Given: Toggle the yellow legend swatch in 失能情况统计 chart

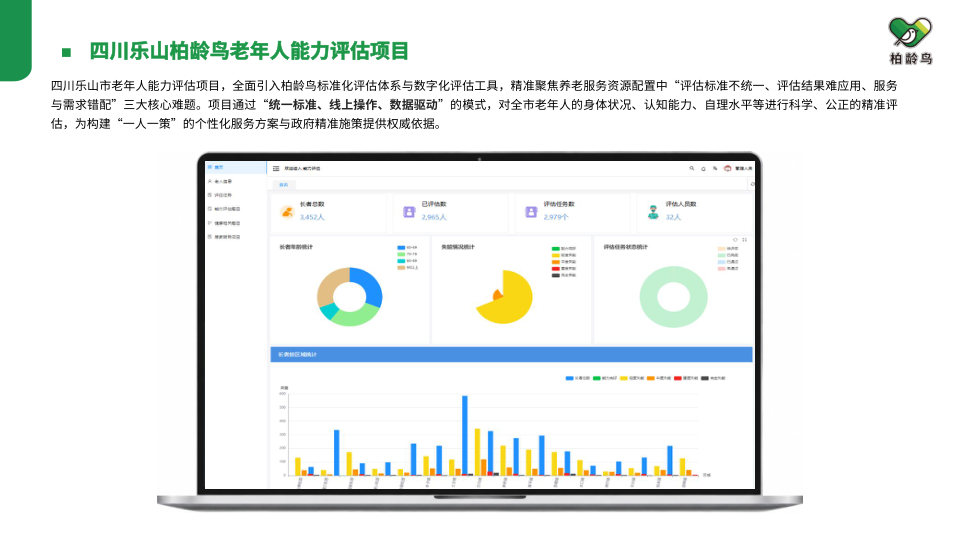Looking at the screenshot, I should tap(556, 255).
